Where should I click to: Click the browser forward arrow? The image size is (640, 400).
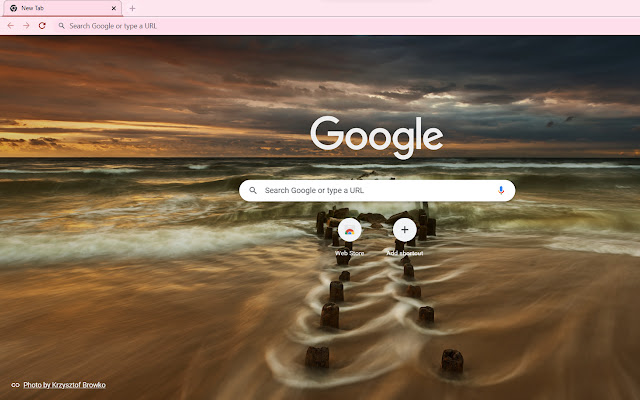pyautogui.click(x=26, y=26)
